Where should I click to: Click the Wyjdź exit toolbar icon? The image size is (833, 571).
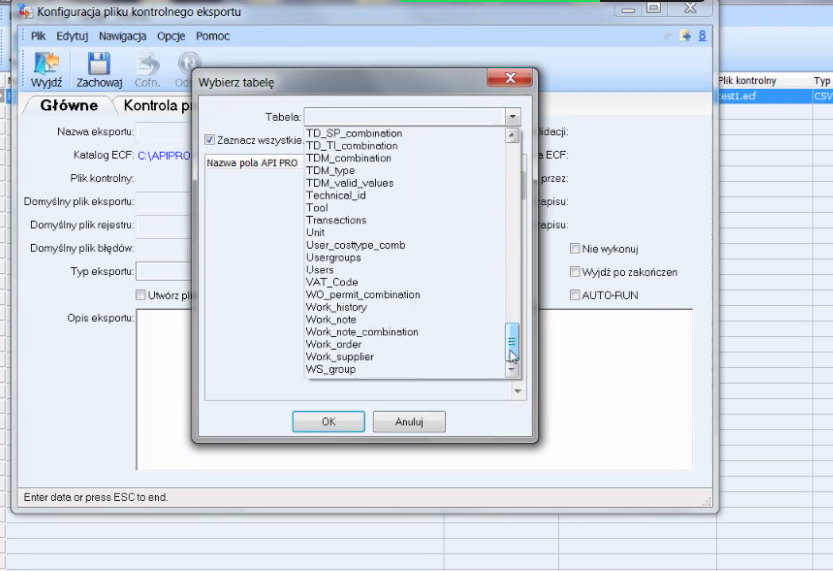pyautogui.click(x=46, y=63)
